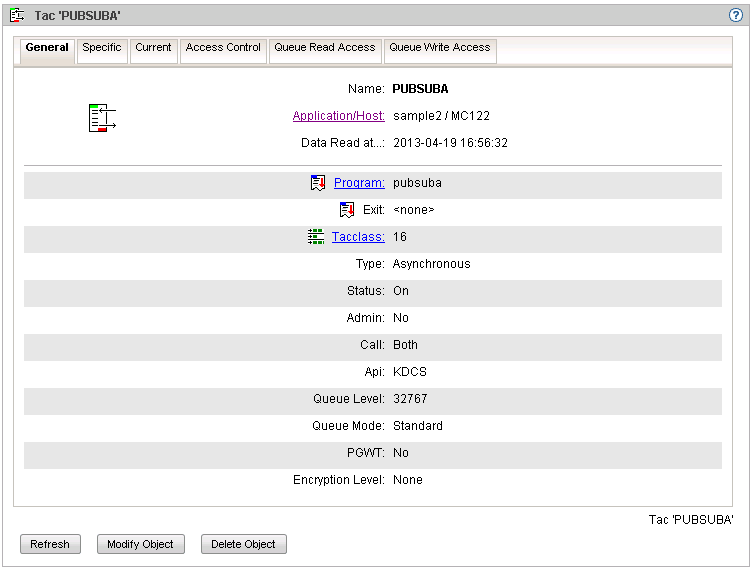View the Queue Write Access tab
Screen dimensions: 752x571
click(x=440, y=48)
